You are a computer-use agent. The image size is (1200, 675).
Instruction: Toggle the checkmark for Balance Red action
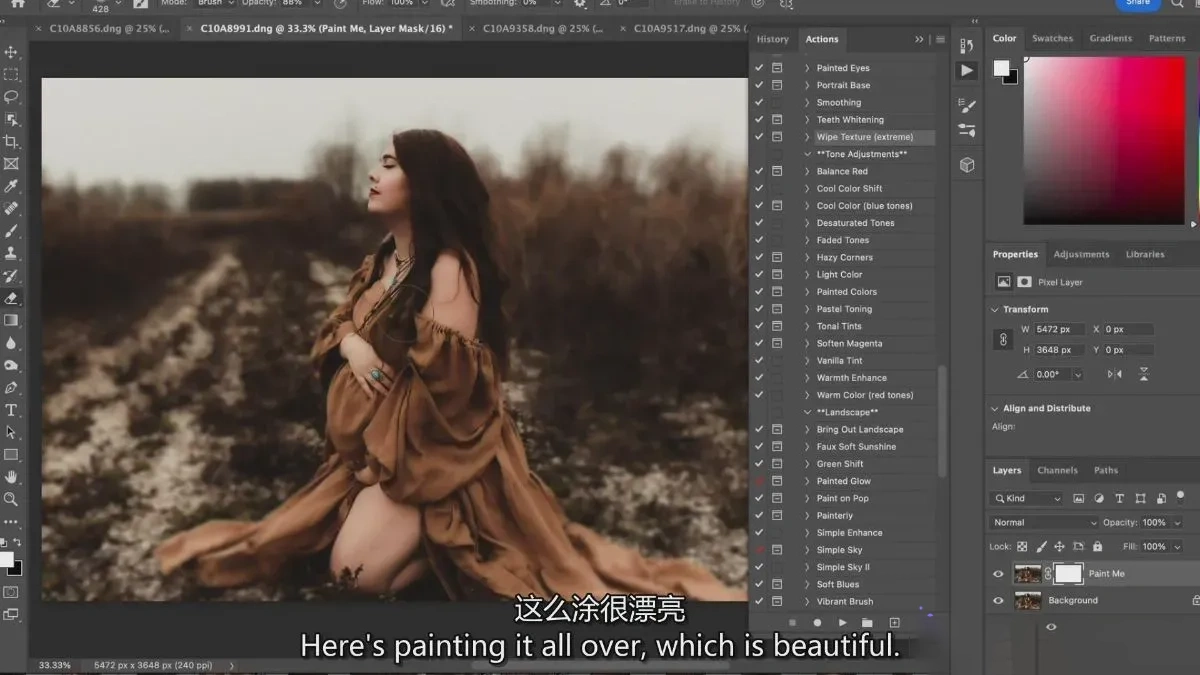759,171
